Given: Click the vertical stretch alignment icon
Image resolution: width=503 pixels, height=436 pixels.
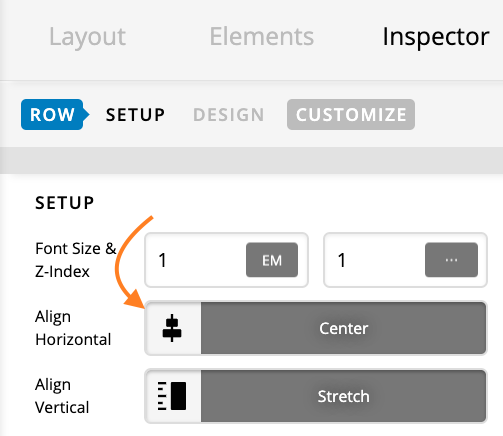Looking at the screenshot, I should pos(172,396).
